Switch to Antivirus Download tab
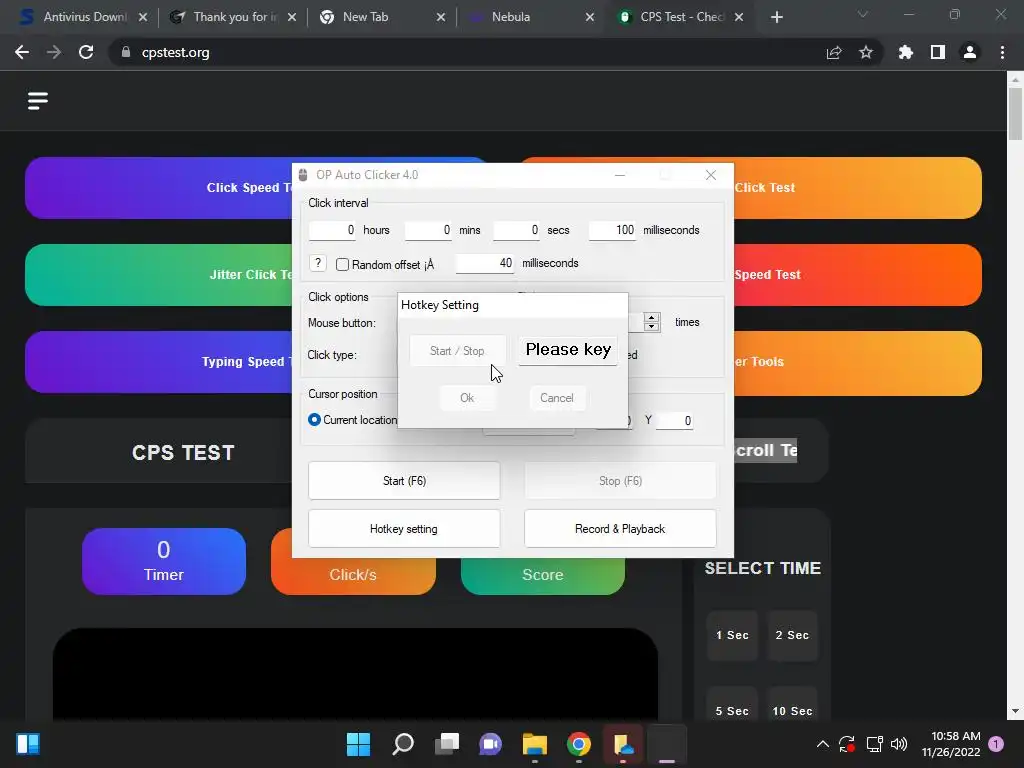The width and height of the screenshot is (1024, 768). point(85,17)
